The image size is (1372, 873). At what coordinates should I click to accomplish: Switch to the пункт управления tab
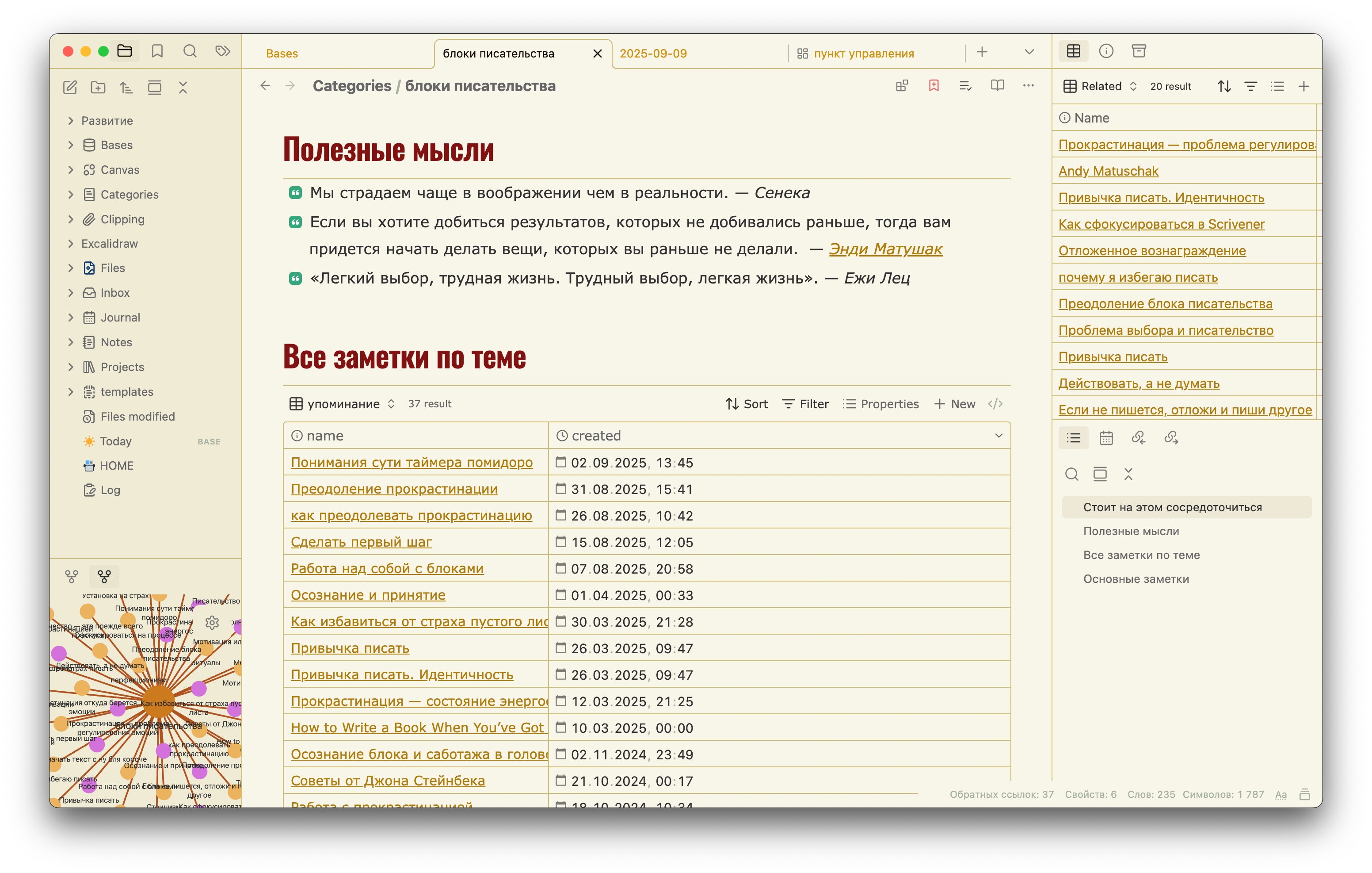coord(863,54)
